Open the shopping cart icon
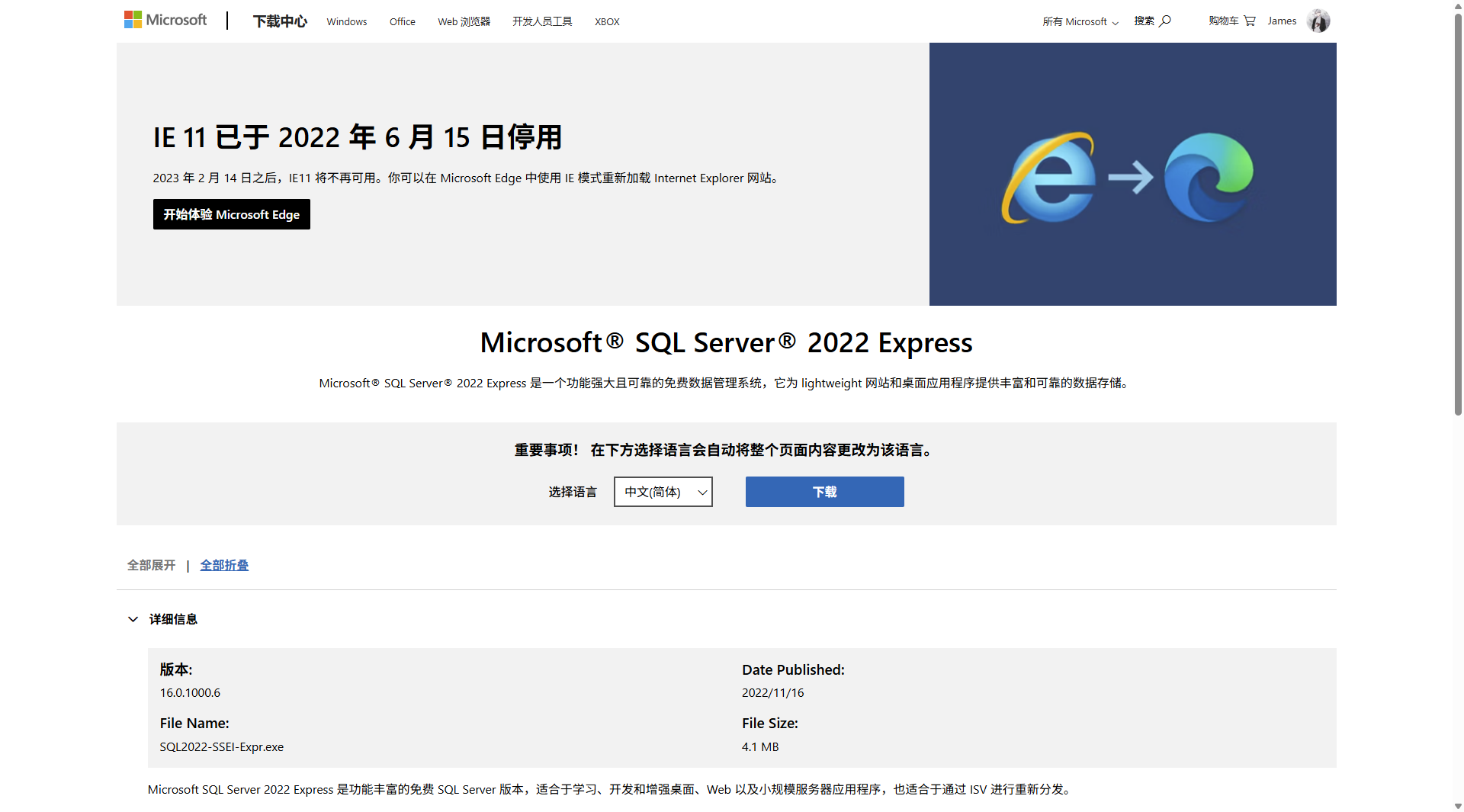The height and width of the screenshot is (812, 1464). [1249, 21]
